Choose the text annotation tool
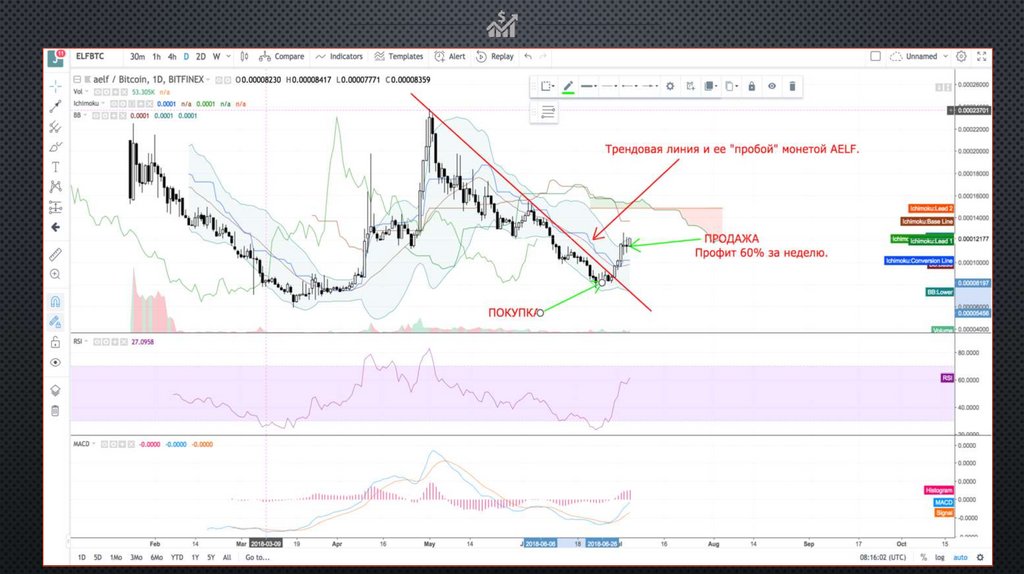This screenshot has width=1024, height=574. point(56,166)
